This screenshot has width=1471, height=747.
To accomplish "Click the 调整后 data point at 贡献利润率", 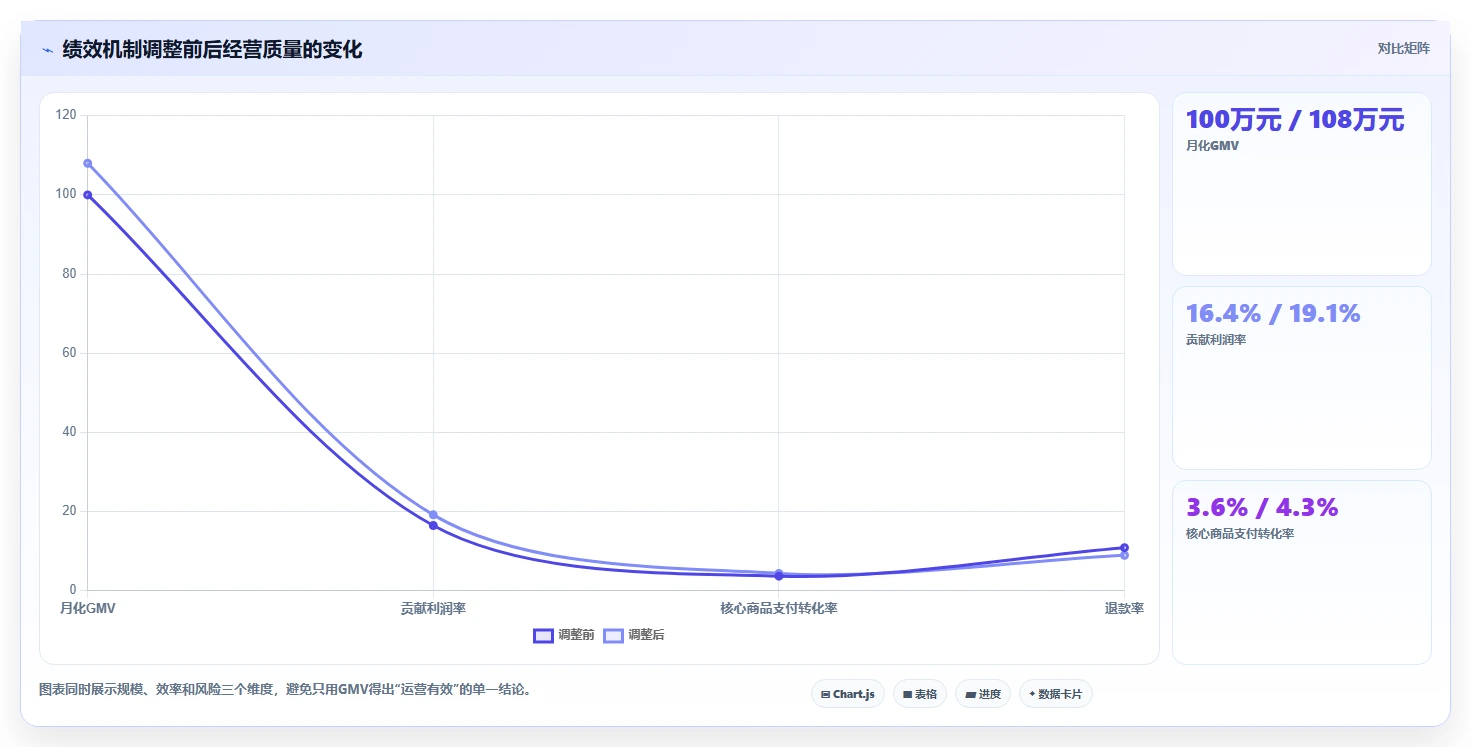I will [x=433, y=515].
